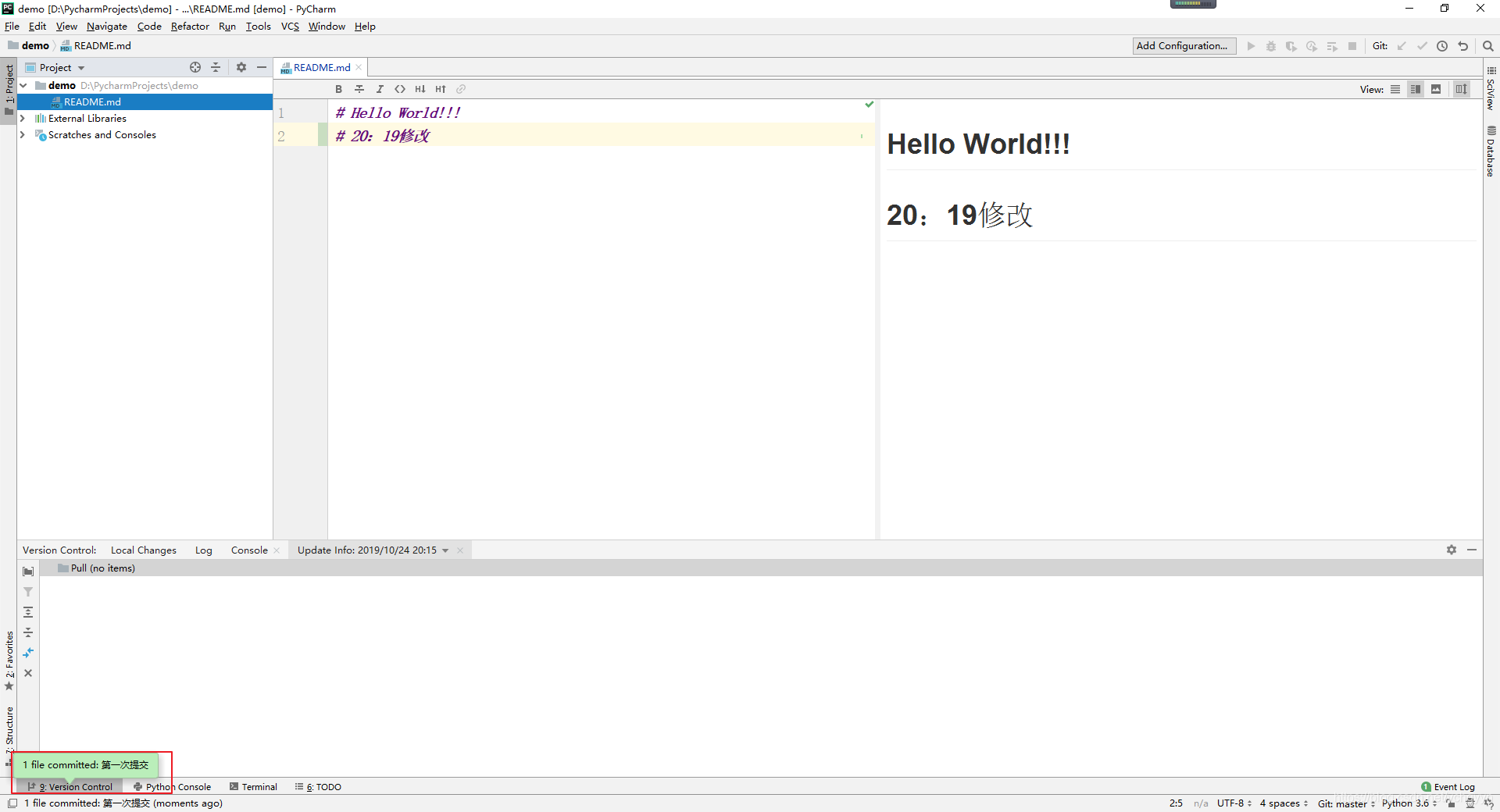Viewport: 1500px width, 812px height.
Task: Open Python 3.6 interpreter selector
Action: click(x=1409, y=803)
